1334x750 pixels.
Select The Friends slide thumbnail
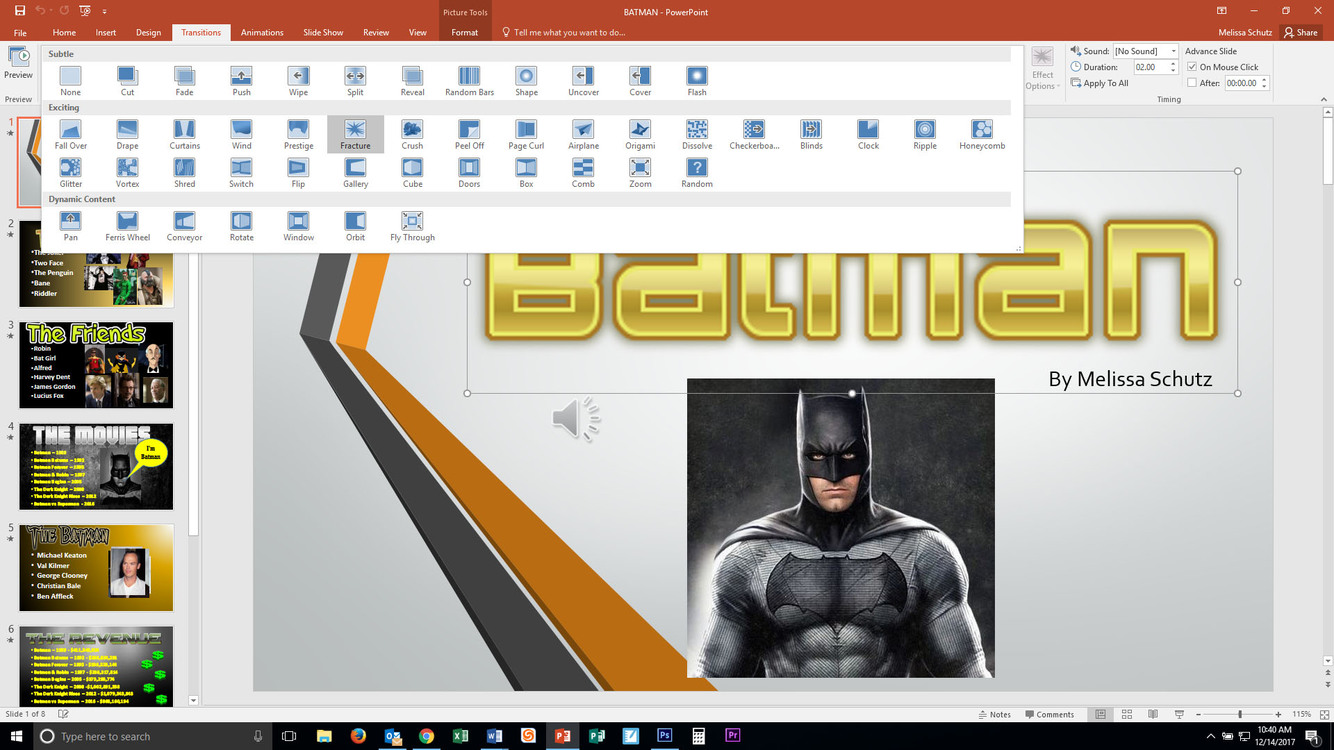point(96,365)
